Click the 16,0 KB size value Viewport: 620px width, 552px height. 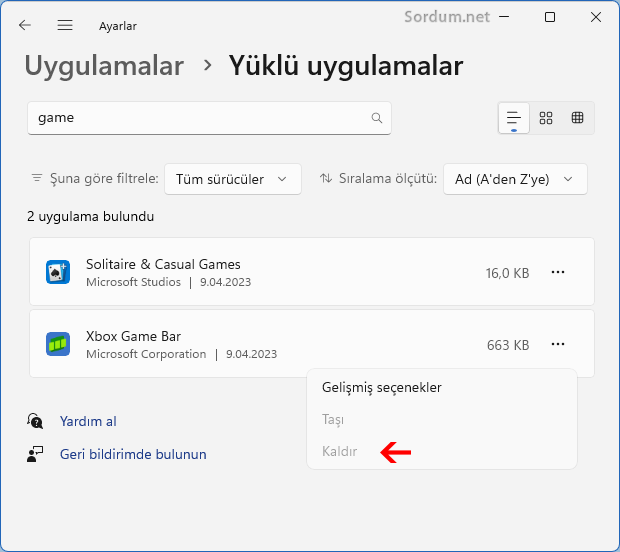tap(507, 273)
